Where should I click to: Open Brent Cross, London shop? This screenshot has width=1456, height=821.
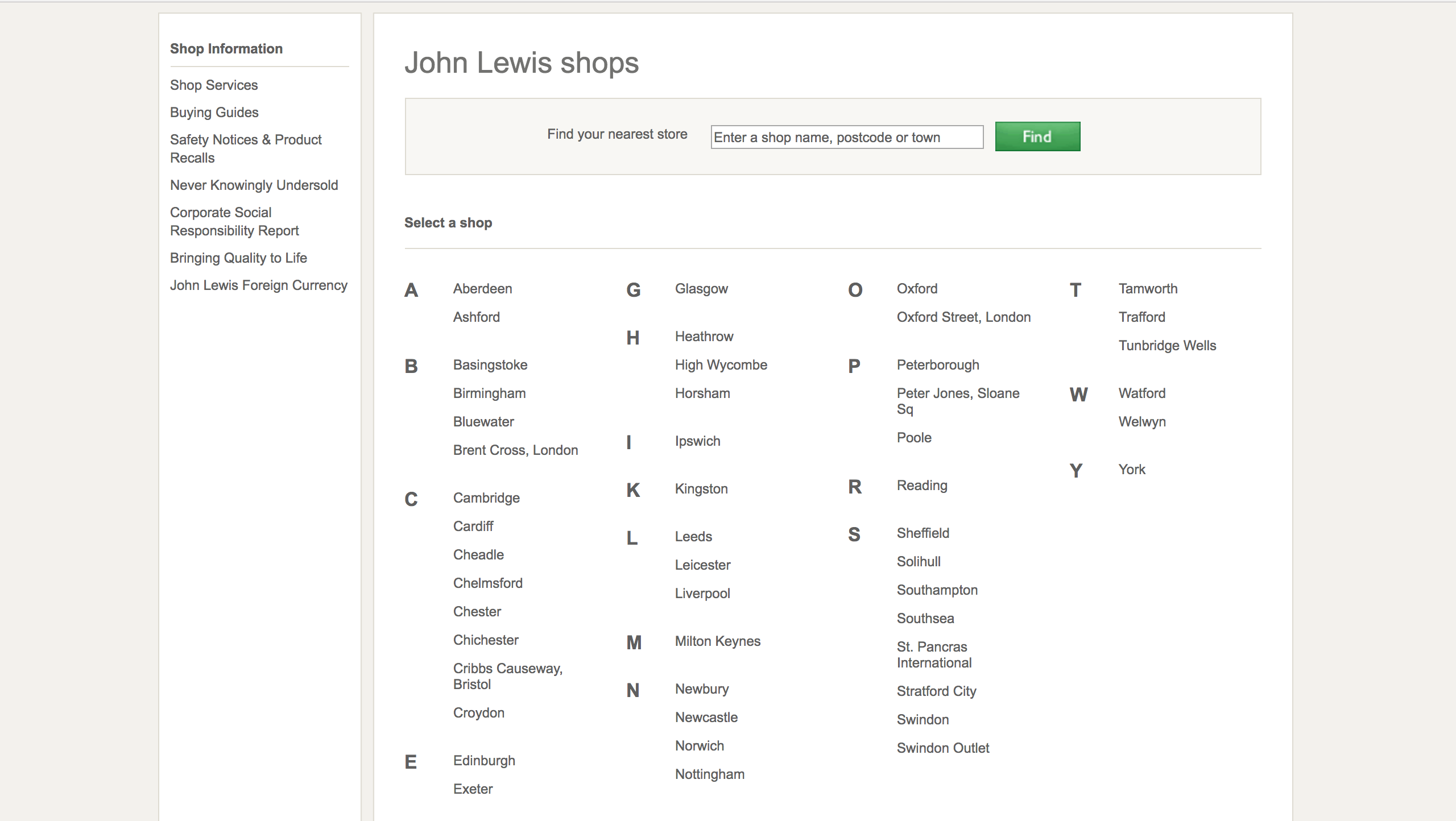515,450
